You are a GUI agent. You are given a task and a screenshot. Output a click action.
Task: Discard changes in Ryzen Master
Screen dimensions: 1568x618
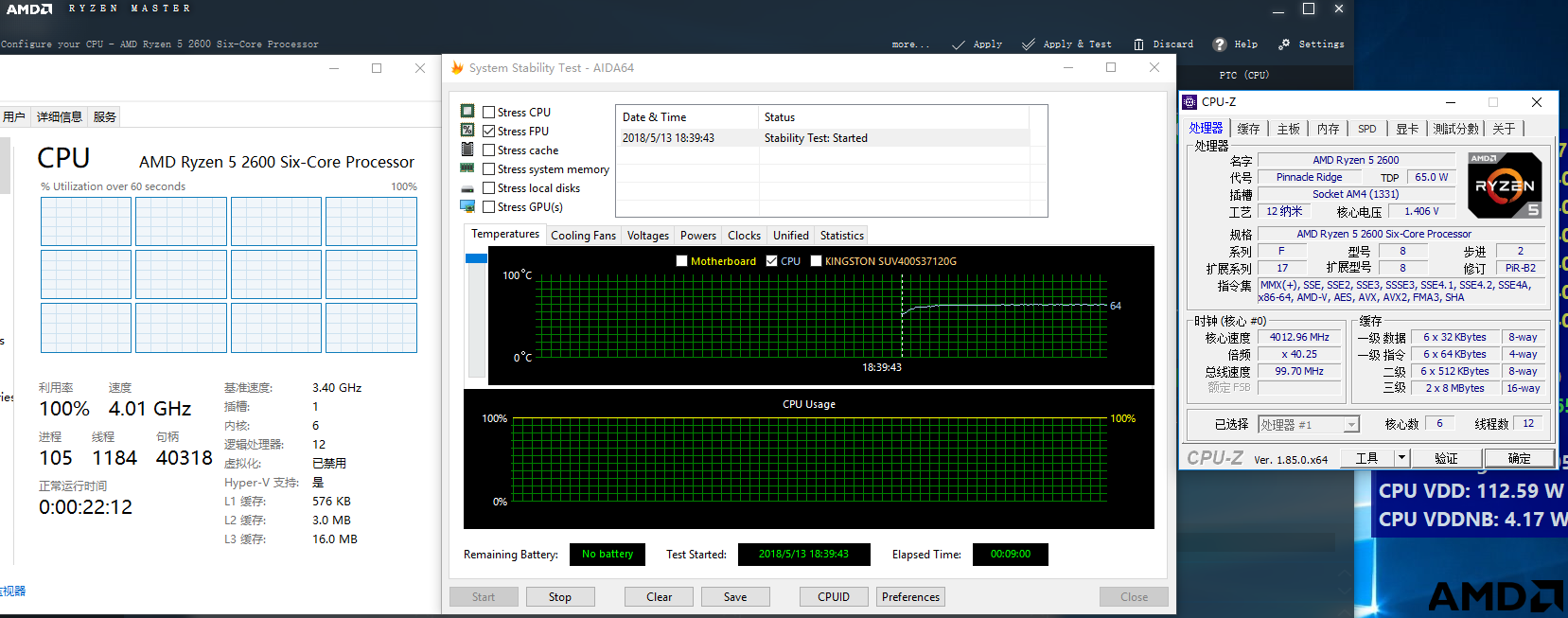[x=1163, y=44]
